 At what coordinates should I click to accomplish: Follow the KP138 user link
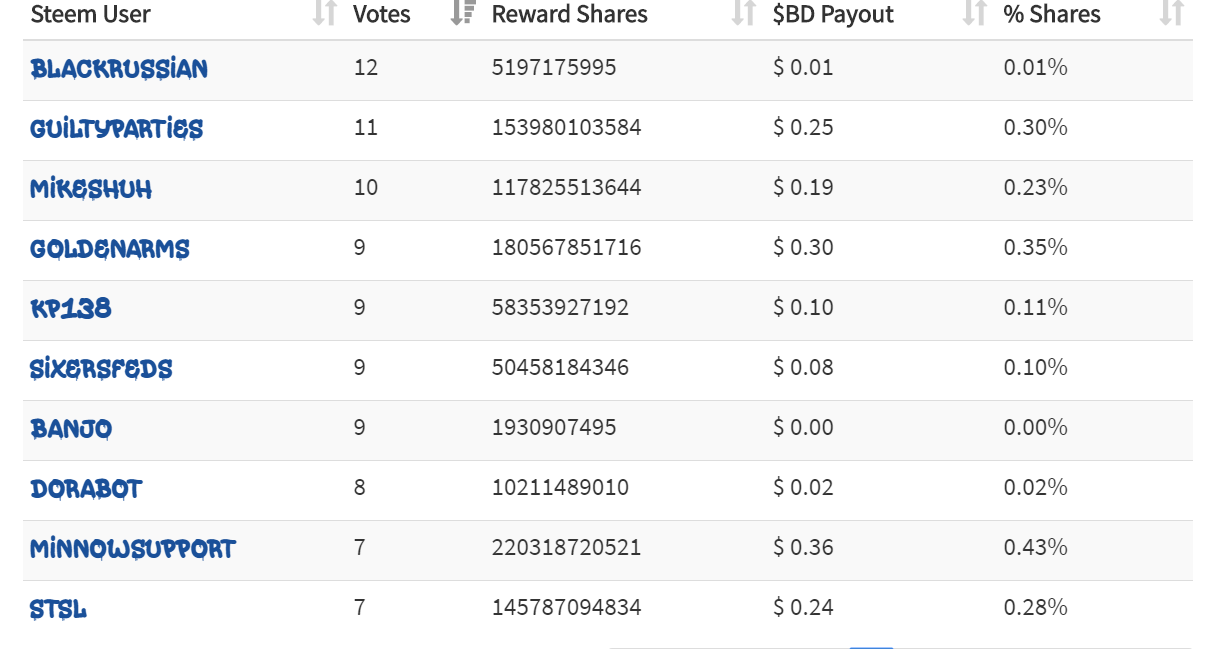point(71,309)
